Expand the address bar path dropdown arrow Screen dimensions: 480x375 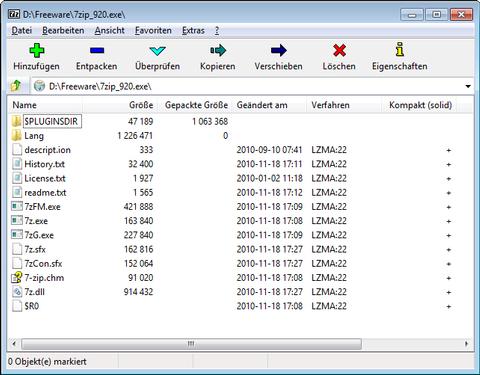point(468,86)
